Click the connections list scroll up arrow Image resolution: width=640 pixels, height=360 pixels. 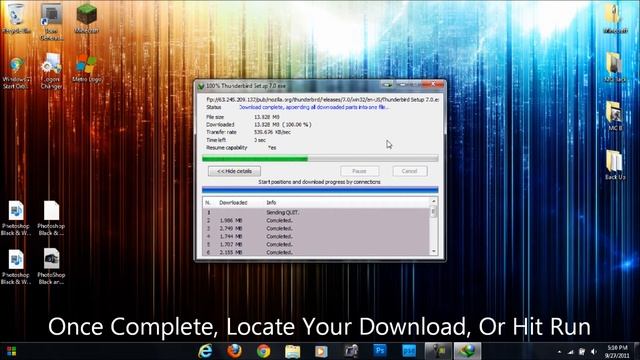433,201
